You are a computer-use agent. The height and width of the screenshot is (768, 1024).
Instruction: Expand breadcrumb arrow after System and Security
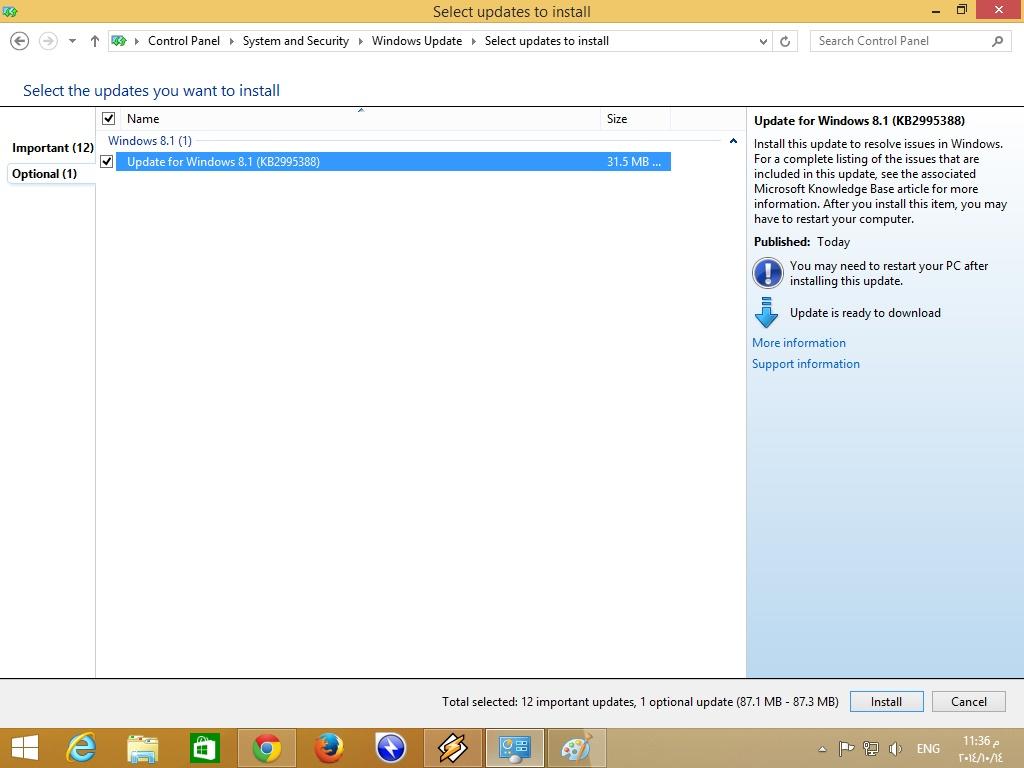coord(360,41)
